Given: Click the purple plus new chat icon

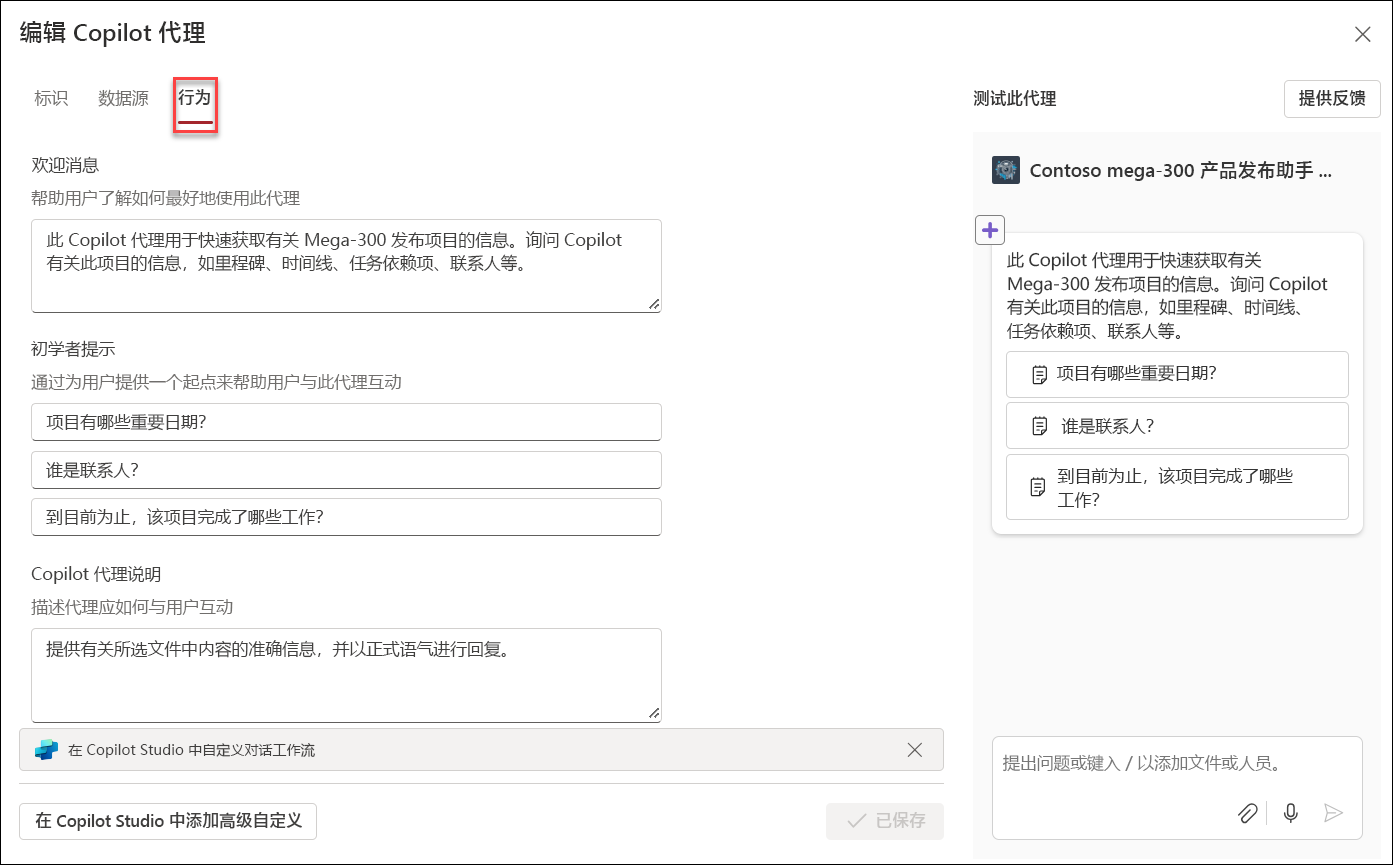Looking at the screenshot, I should tap(990, 230).
